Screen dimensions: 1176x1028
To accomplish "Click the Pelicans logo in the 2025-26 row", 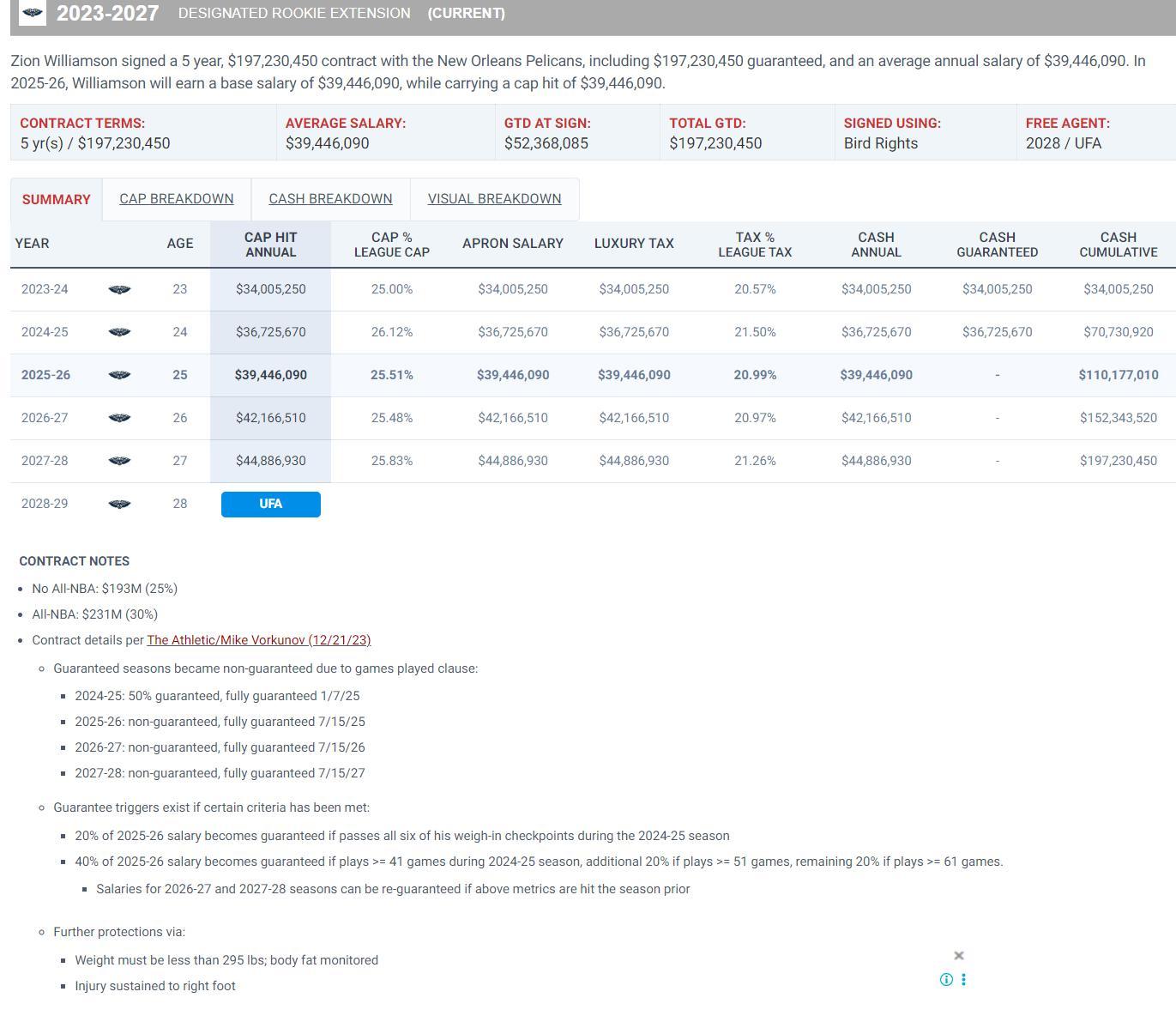I will (120, 376).
